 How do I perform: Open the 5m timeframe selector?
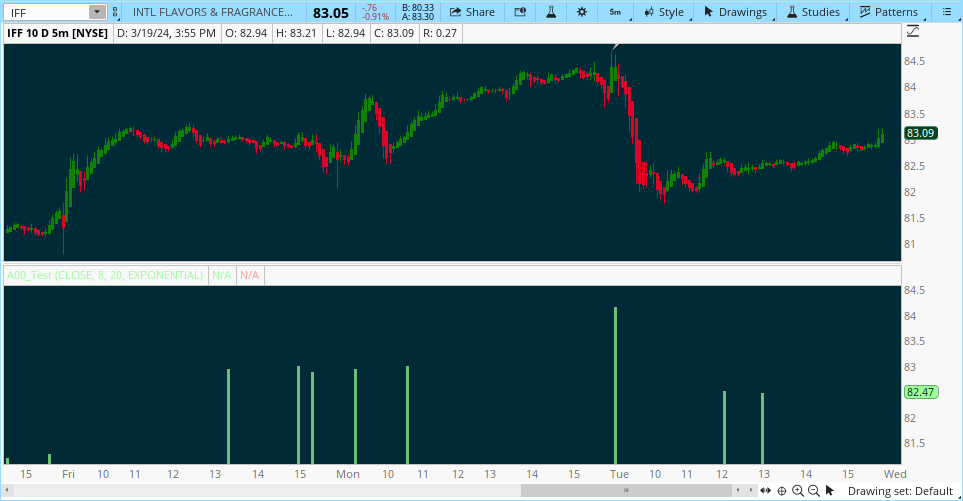pos(615,12)
